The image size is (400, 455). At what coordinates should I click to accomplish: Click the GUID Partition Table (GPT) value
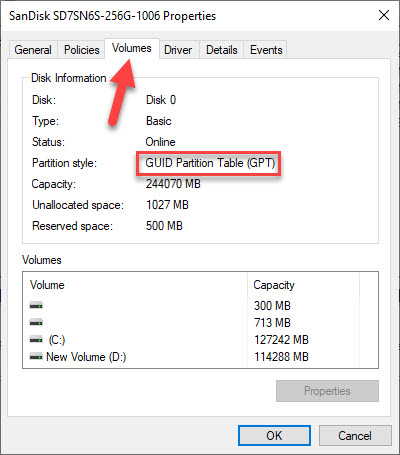pyautogui.click(x=210, y=163)
